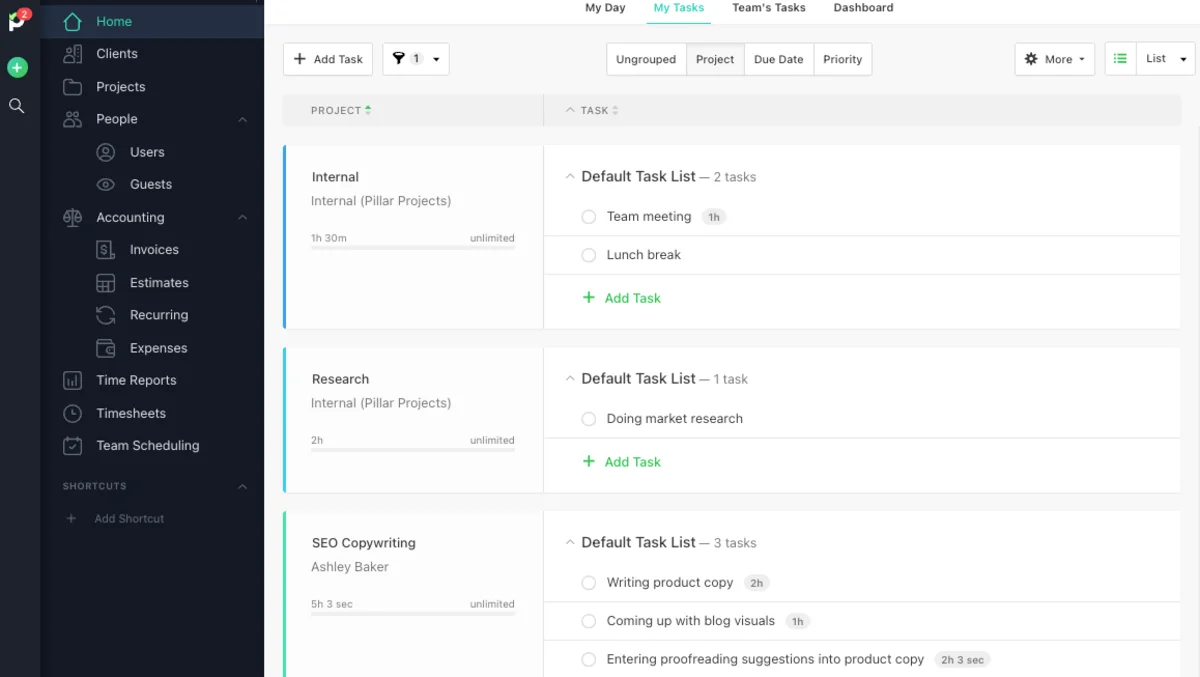Click the Users person icon
The width and height of the screenshot is (1200, 677).
click(x=105, y=152)
